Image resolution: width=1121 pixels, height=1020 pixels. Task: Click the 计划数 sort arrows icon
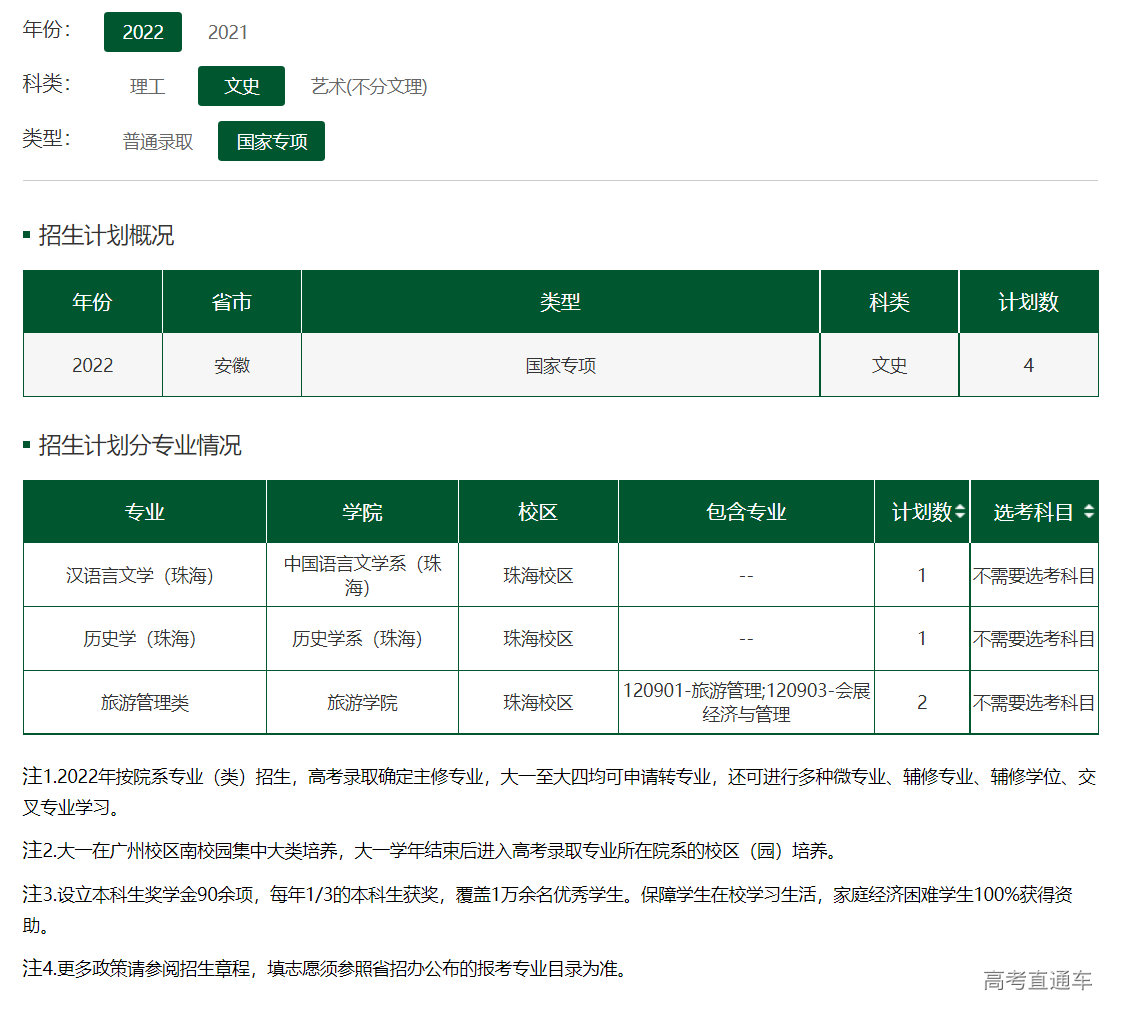click(960, 511)
